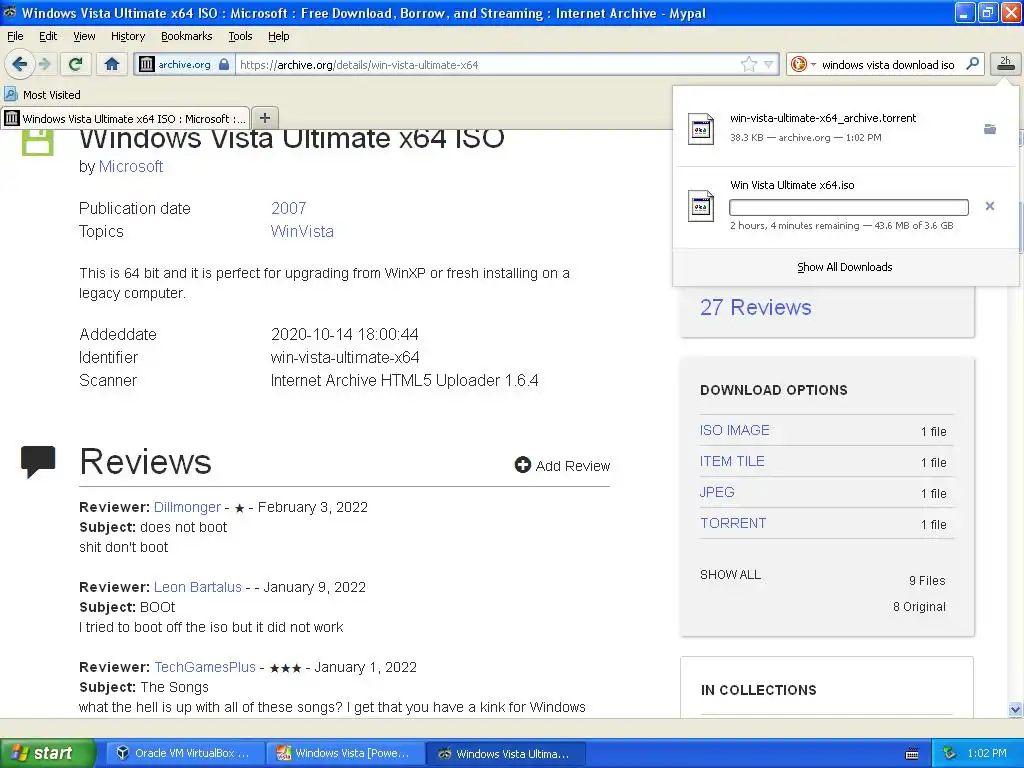Open the 2007 publication date link
This screenshot has width=1024, height=768.
pos(289,208)
